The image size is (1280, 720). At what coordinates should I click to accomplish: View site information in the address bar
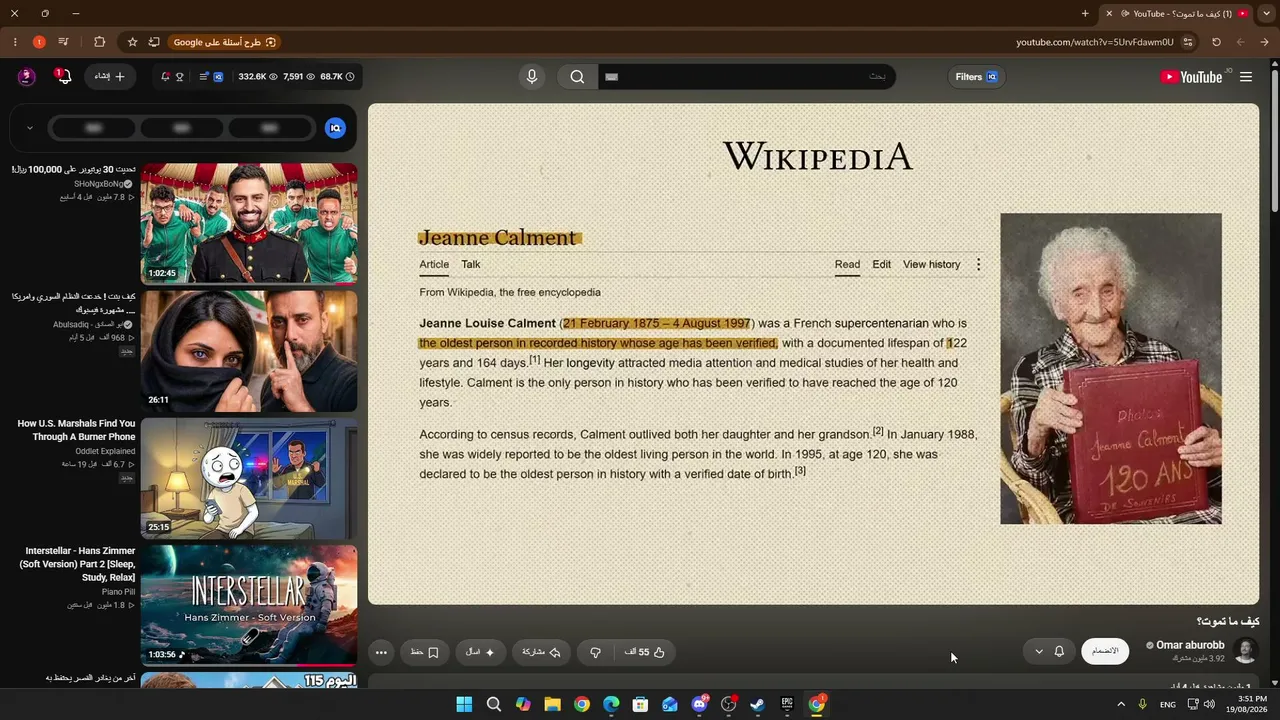1188,42
